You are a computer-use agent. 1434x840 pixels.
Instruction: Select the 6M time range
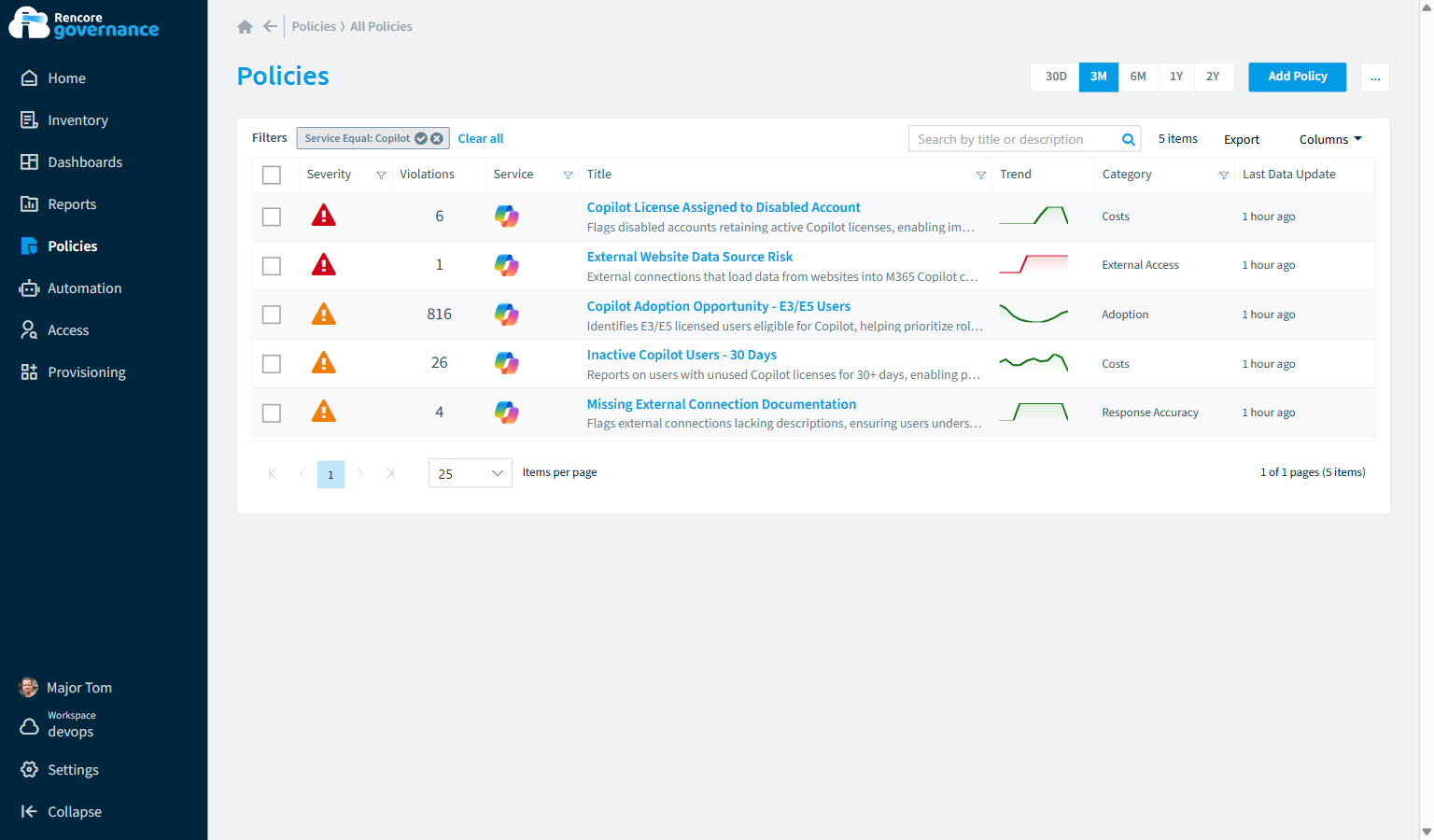[1138, 77]
